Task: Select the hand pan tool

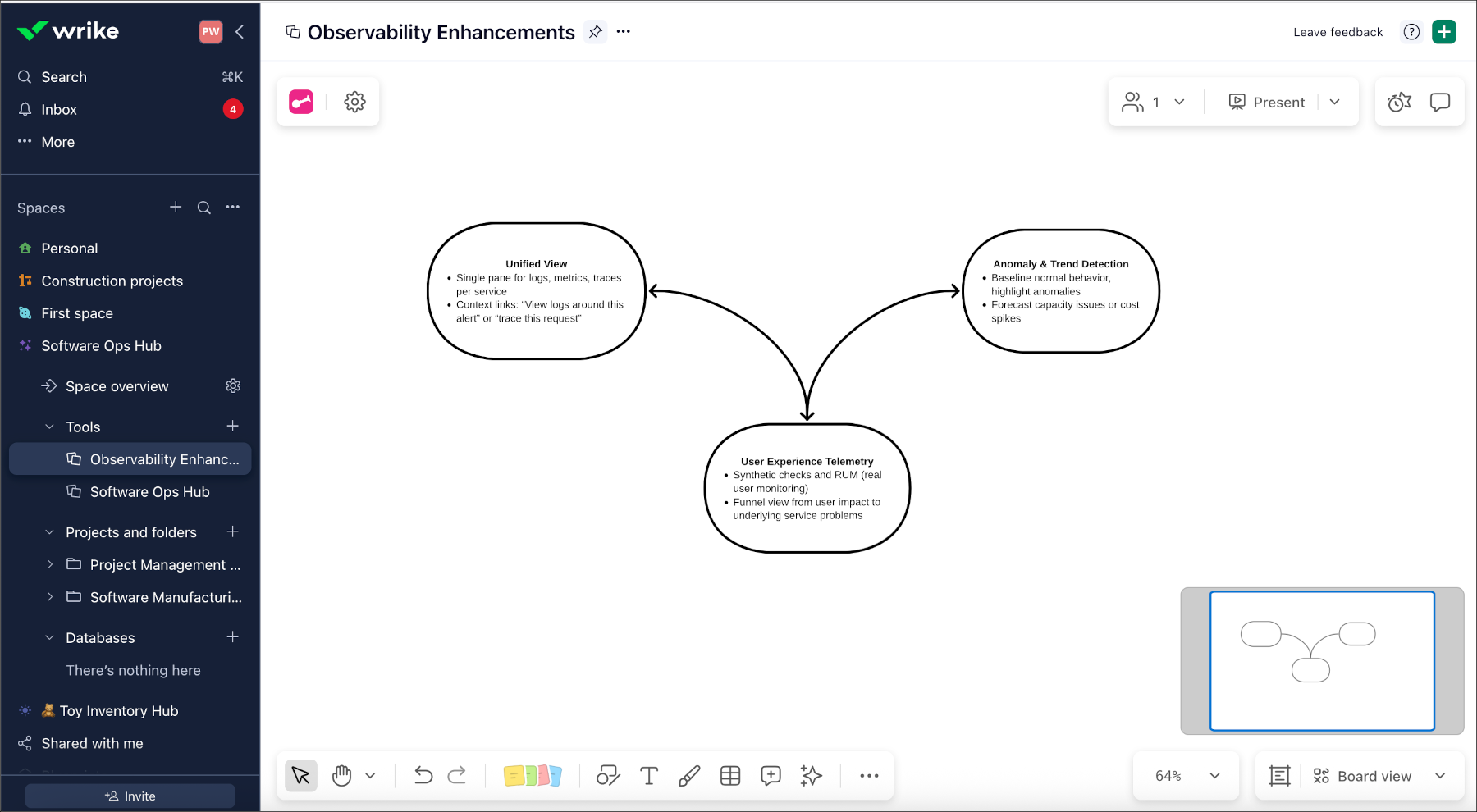Action: tap(342, 775)
